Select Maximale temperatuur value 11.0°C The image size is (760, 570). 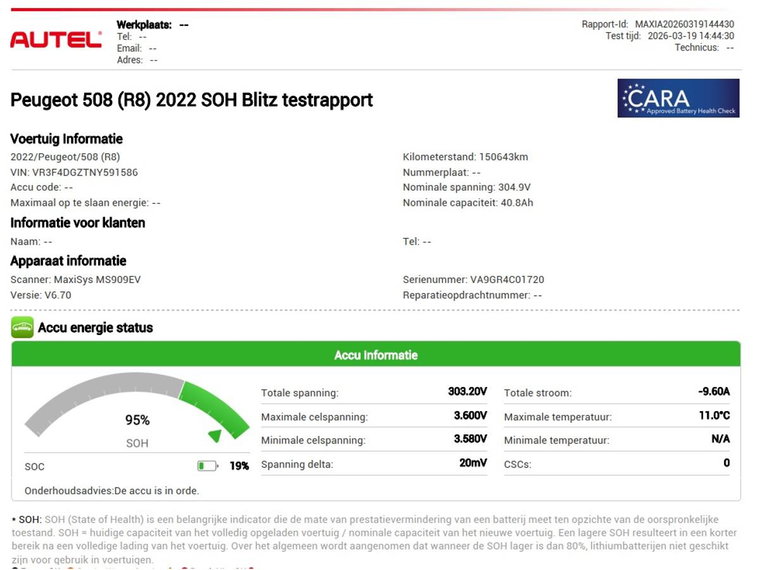(x=714, y=415)
